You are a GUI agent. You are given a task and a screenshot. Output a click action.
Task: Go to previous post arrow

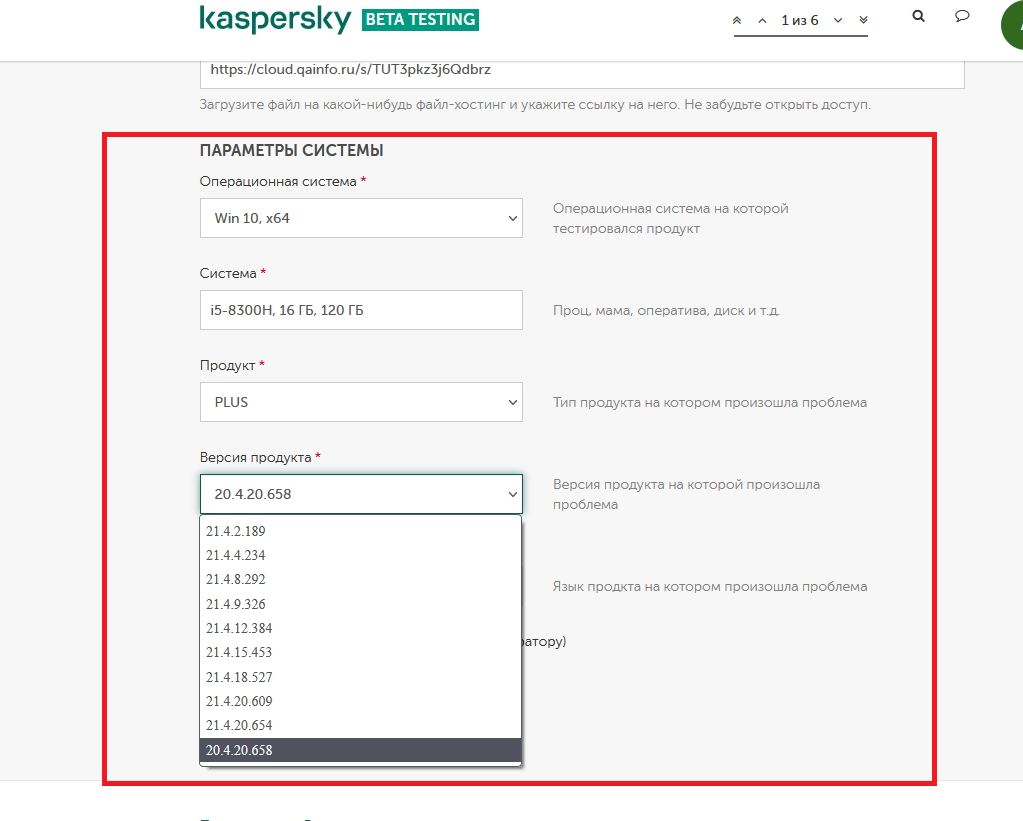pyautogui.click(x=762, y=20)
